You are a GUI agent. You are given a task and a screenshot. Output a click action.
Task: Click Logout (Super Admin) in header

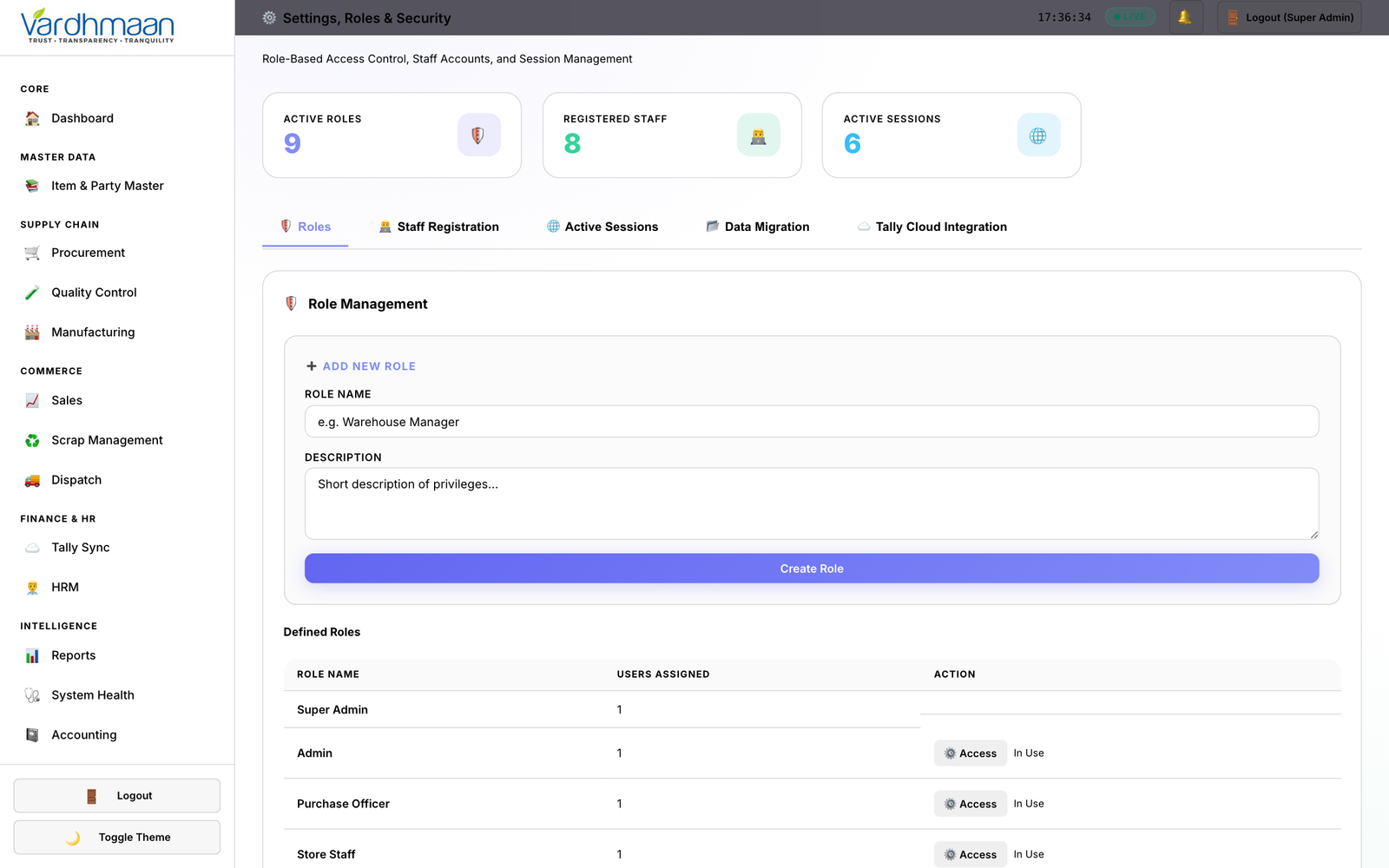[1289, 17]
